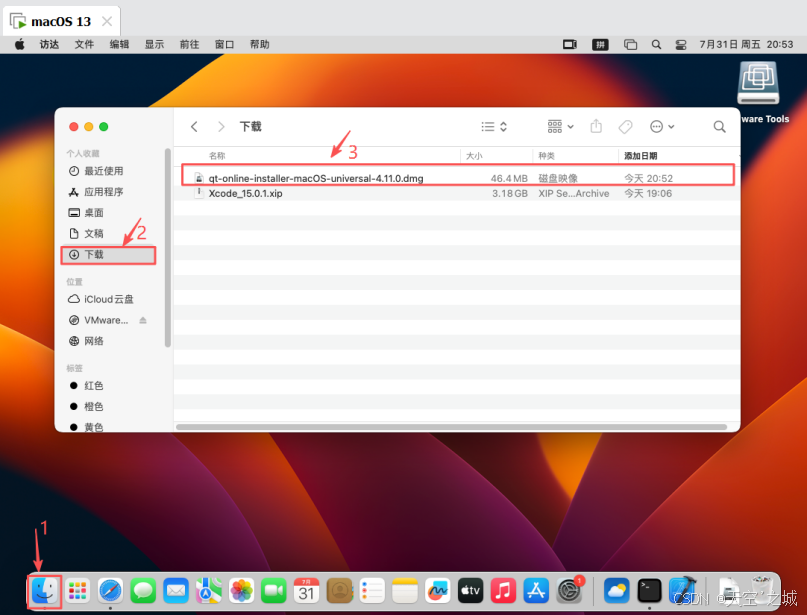Image resolution: width=807 pixels, height=615 pixels.
Task: Filter by the 红色 tag
Action: [x=94, y=385]
